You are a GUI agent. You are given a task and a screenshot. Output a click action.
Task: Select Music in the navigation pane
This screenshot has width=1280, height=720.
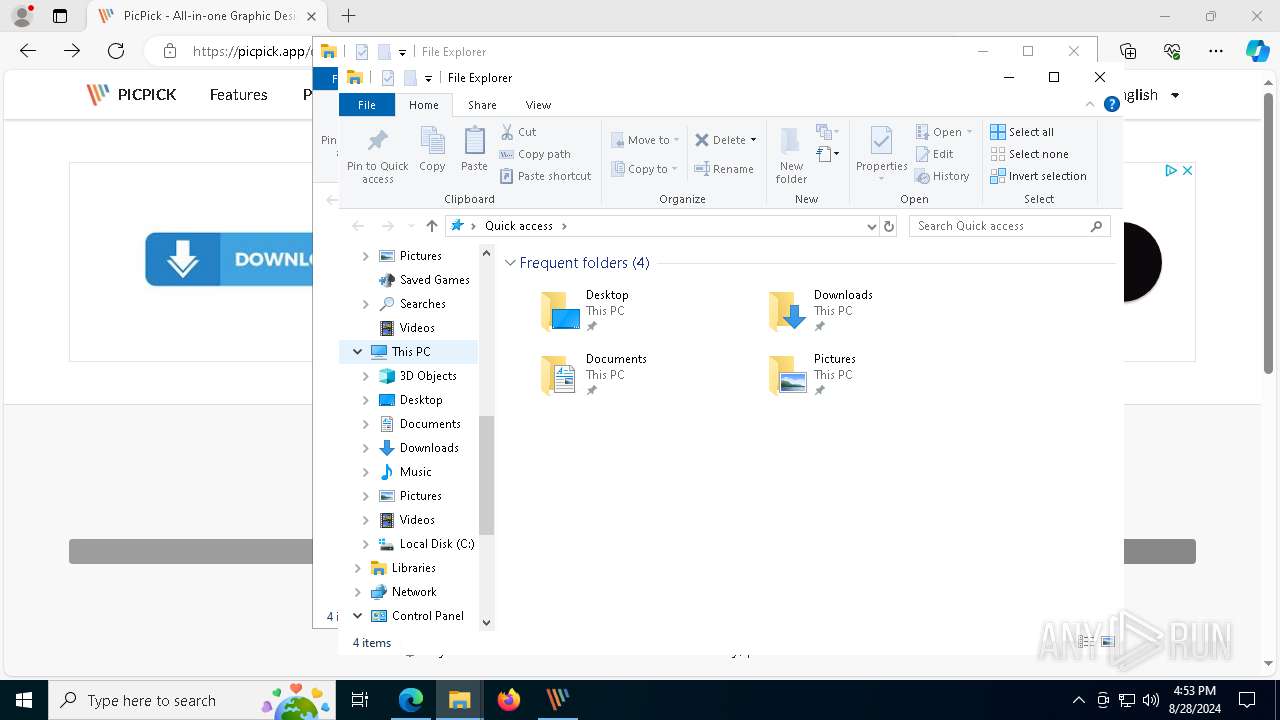[x=415, y=472]
